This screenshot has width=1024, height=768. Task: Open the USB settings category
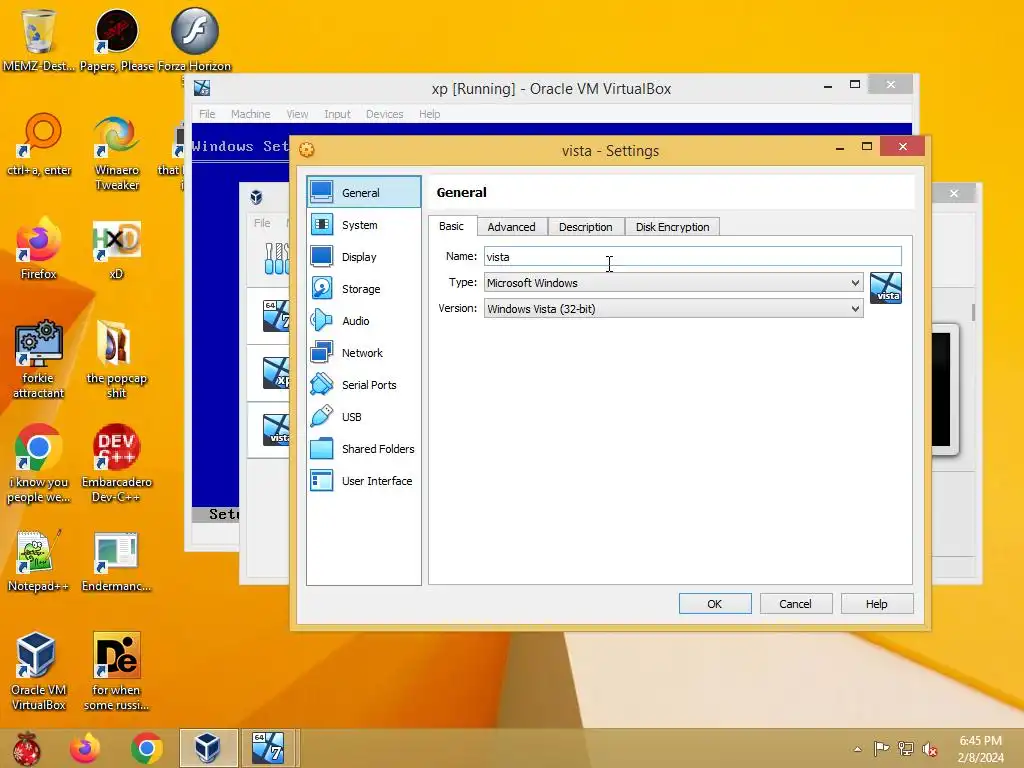(364, 417)
